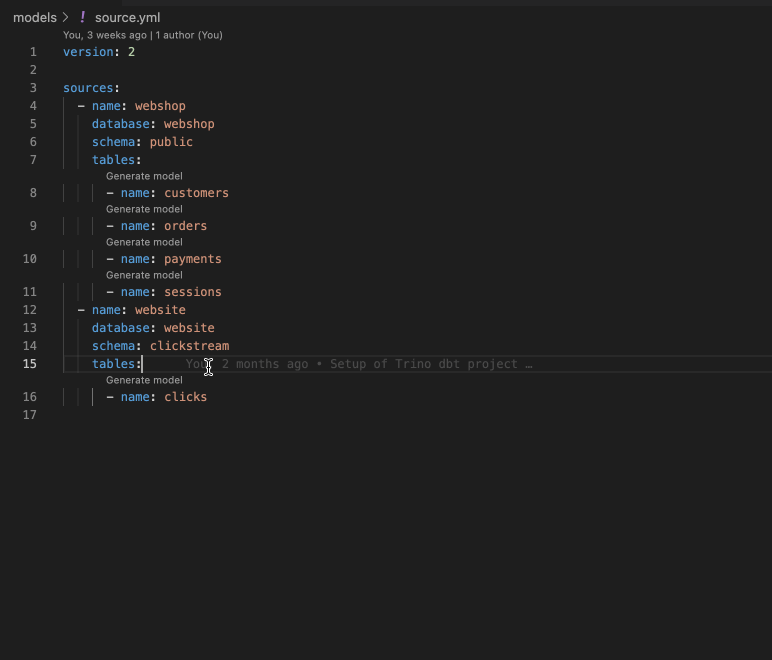This screenshot has height=660, width=772.
Task: Click line number 15 in the gutter
Action: point(30,364)
